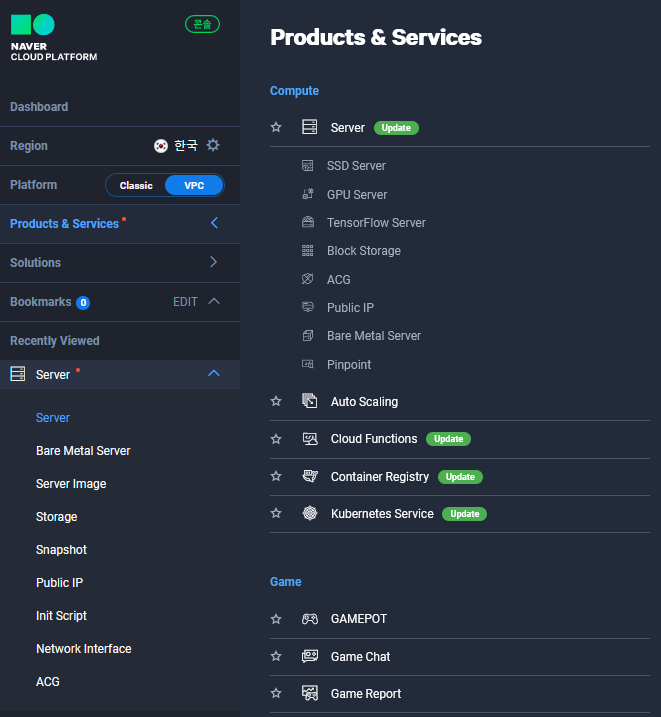
Task: Click the Cloud Functions icon
Action: coord(310,439)
